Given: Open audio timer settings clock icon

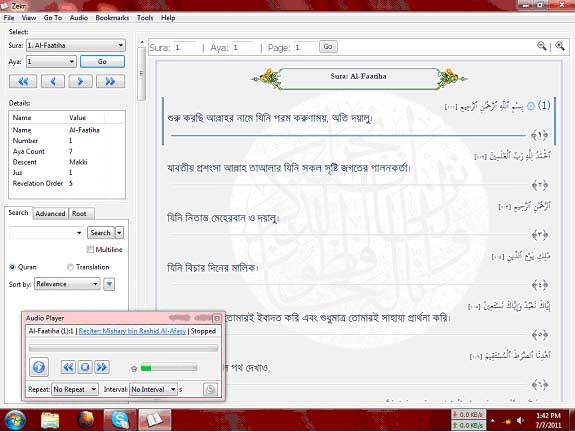Looking at the screenshot, I should point(210,389).
